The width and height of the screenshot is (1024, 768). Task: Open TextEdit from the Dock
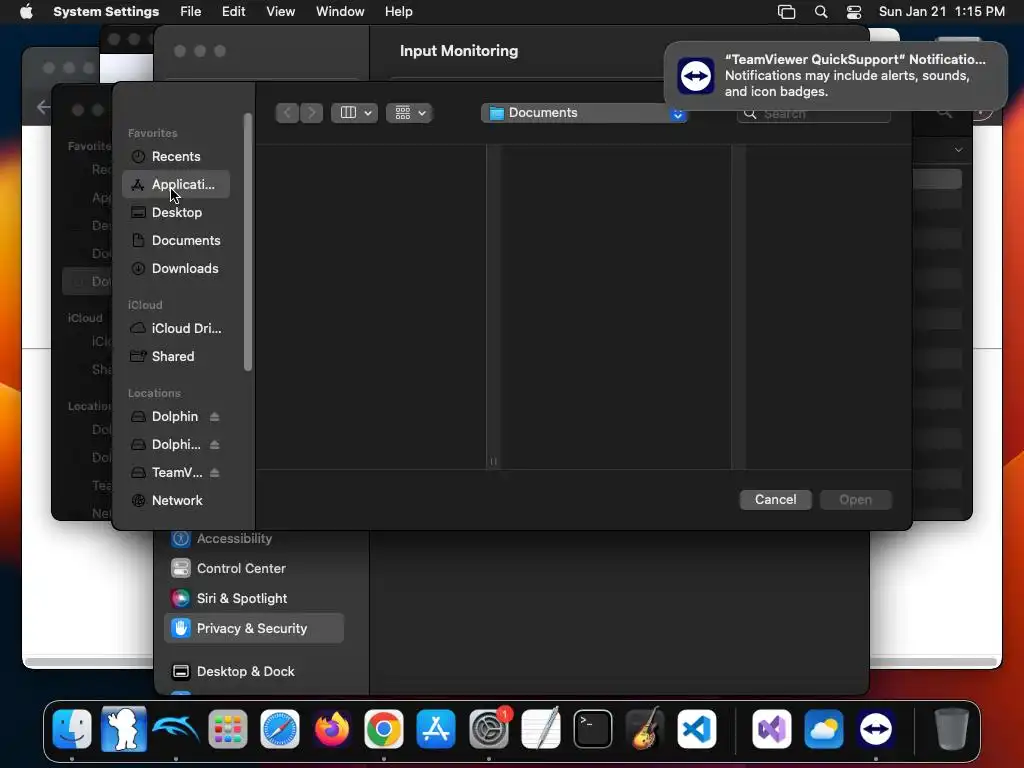coord(541,729)
